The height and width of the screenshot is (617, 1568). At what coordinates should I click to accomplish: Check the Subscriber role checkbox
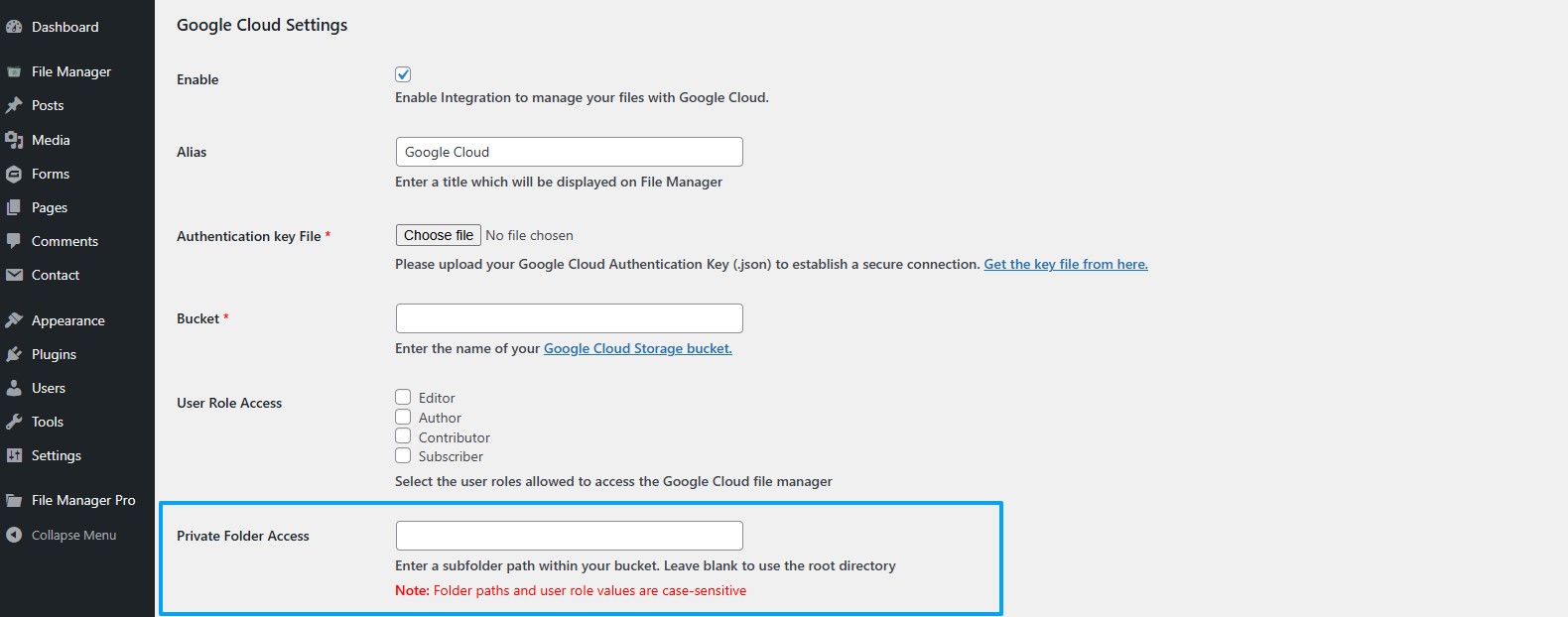coord(403,455)
